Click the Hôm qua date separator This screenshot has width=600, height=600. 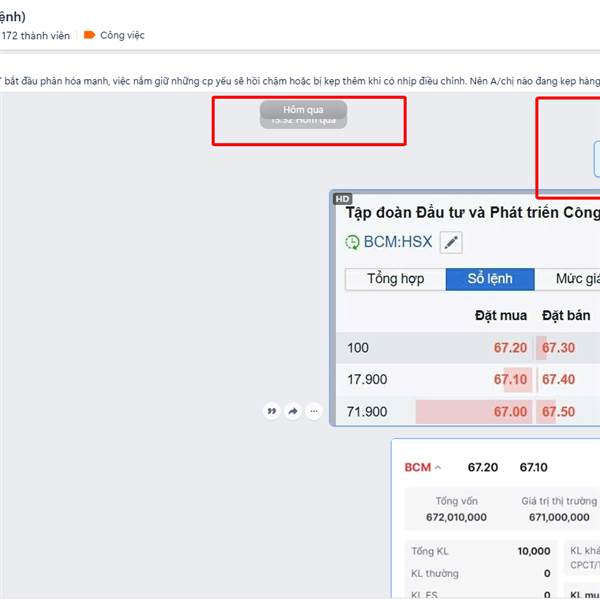(x=303, y=109)
